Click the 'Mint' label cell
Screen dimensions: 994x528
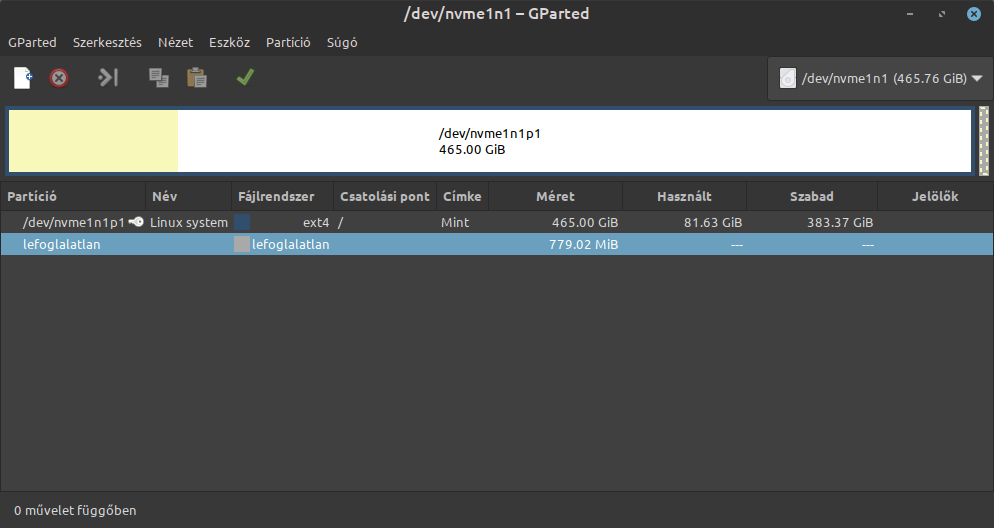pyautogui.click(x=455, y=222)
